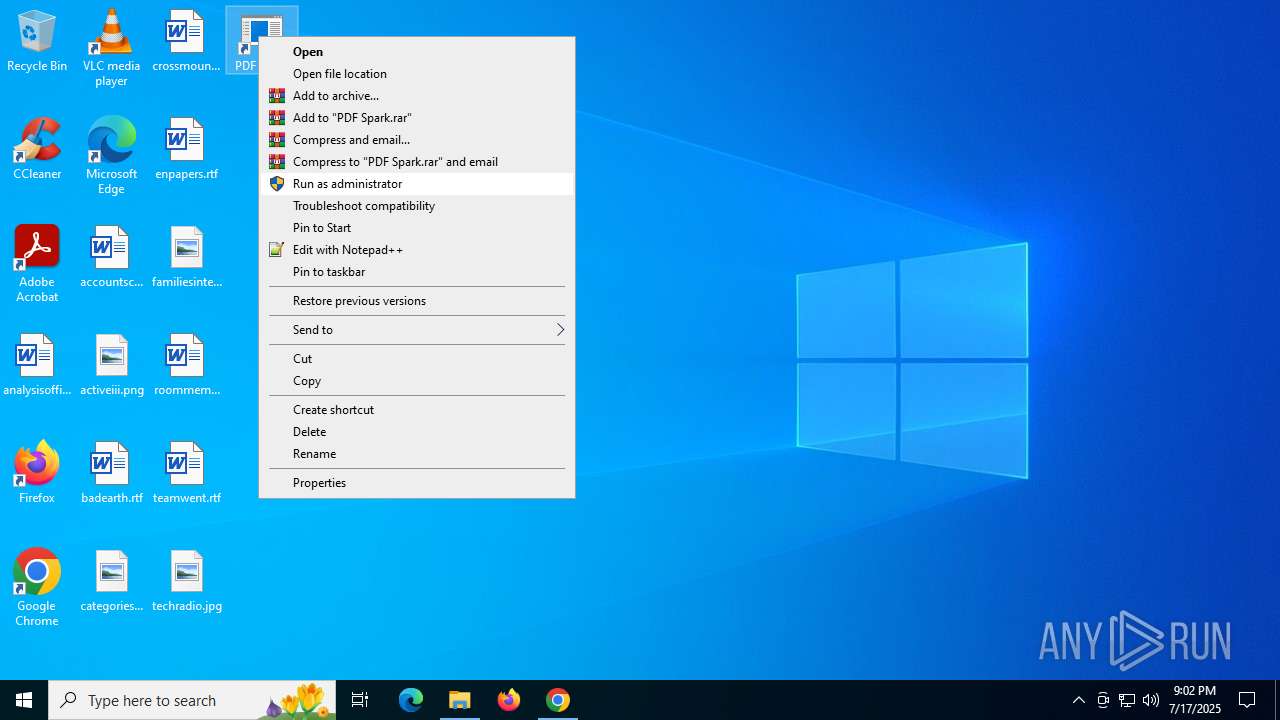The width and height of the screenshot is (1280, 720).
Task: Choose Run as administrator
Action: coord(416,184)
